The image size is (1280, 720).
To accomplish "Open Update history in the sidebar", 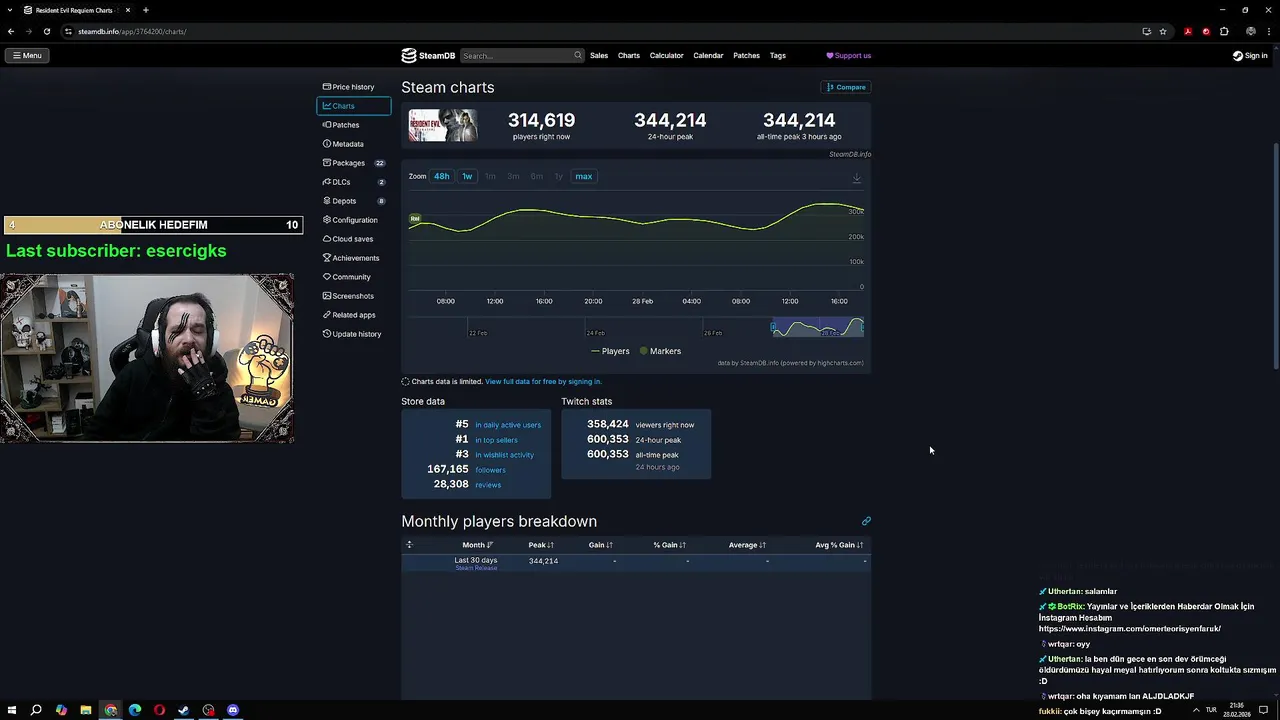I will point(353,334).
